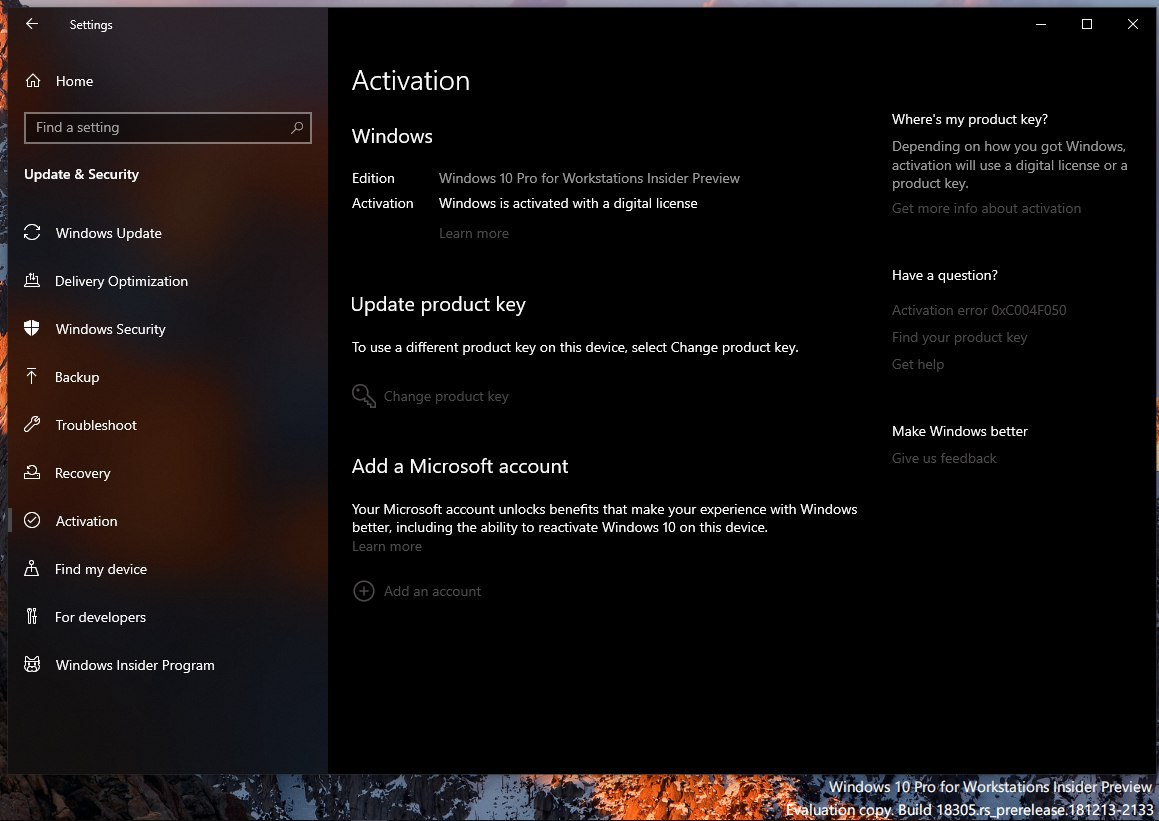Screen dimensions: 1159x821
Task: Select the Windows Insider Program cat icon
Action: (32, 664)
